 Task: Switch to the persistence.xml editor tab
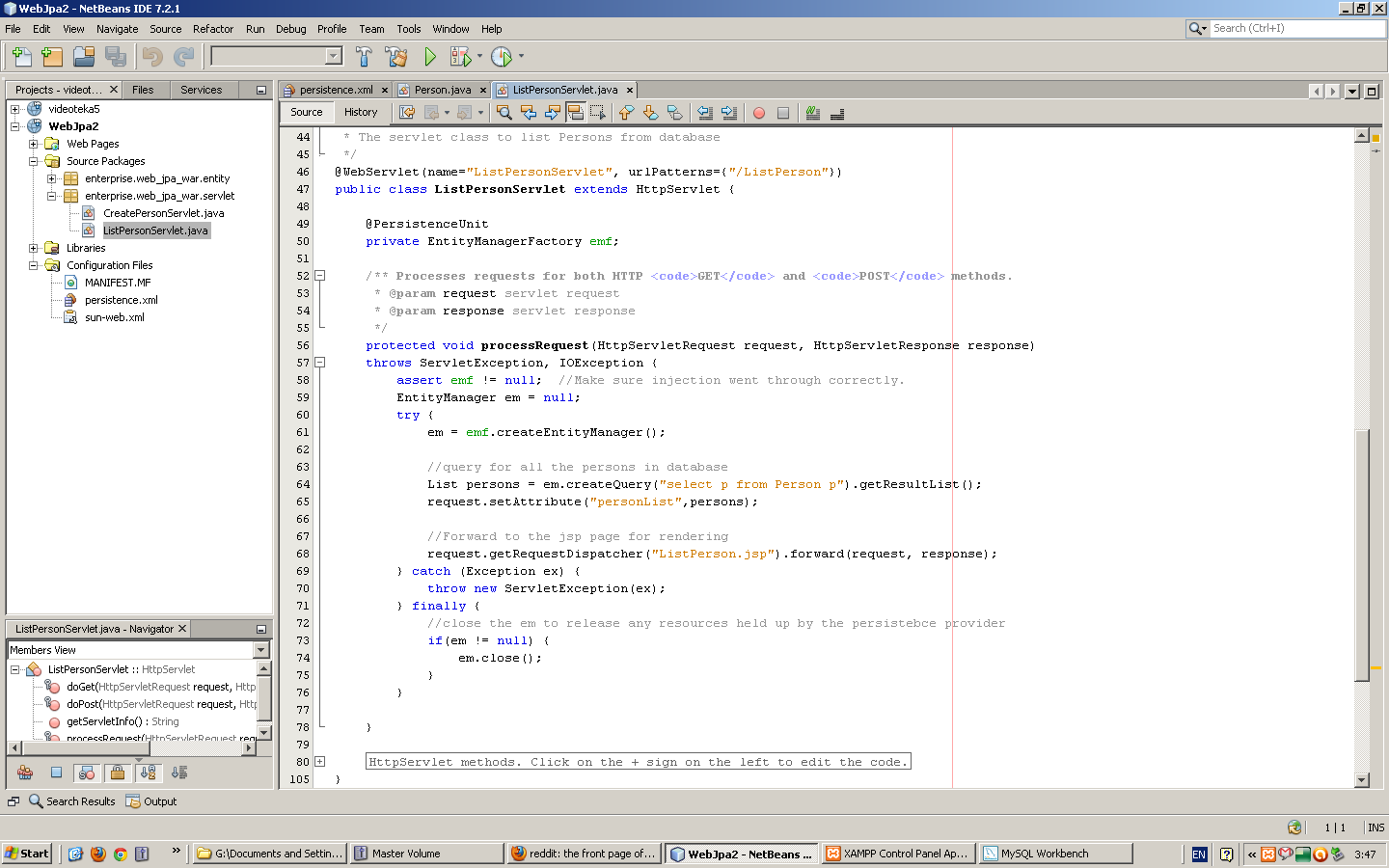click(x=336, y=90)
